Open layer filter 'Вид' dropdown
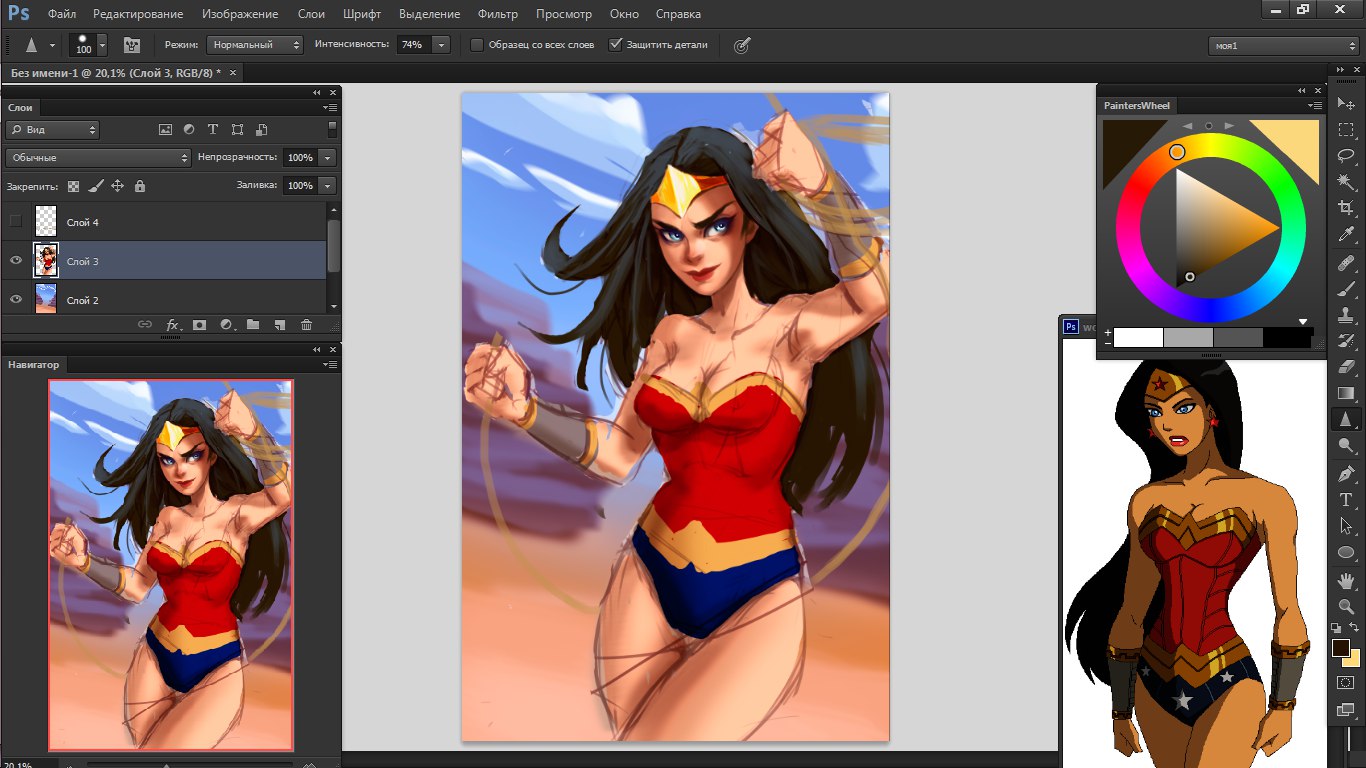Screen dimensions: 1366x768 (52, 129)
